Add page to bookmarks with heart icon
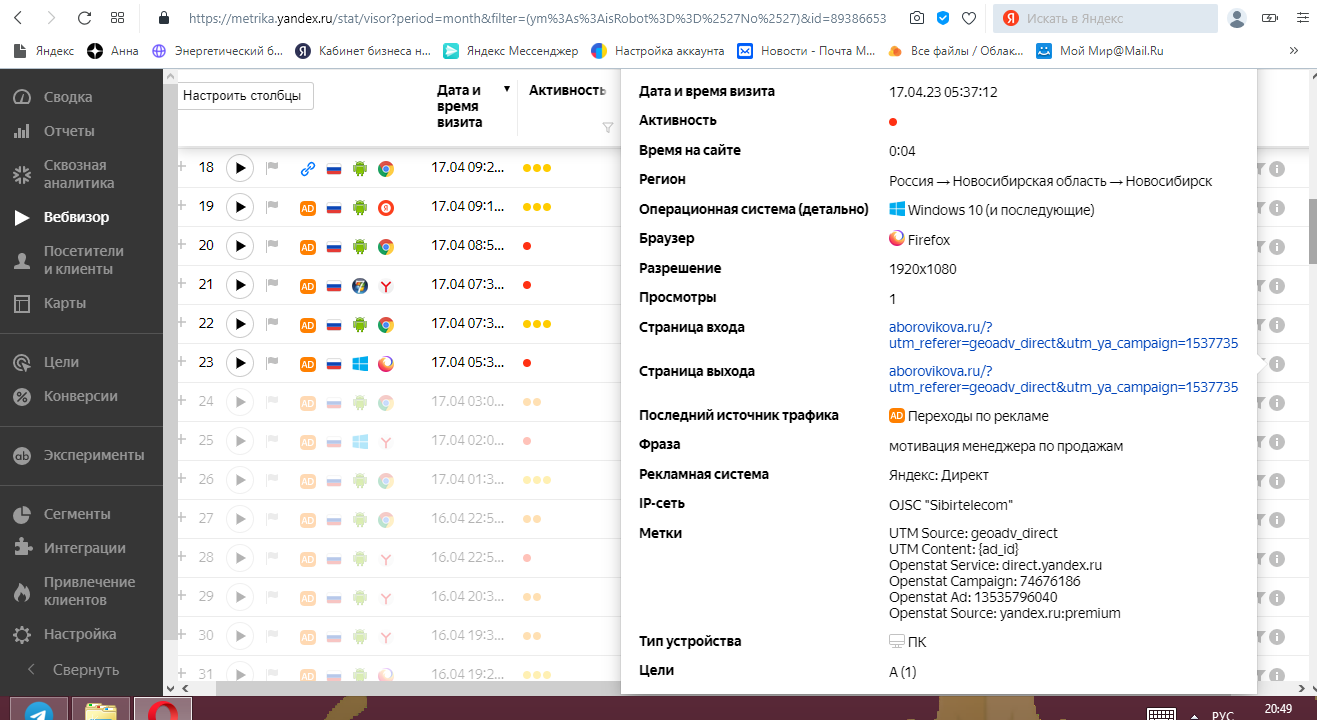The height and width of the screenshot is (720, 1317). click(969, 18)
